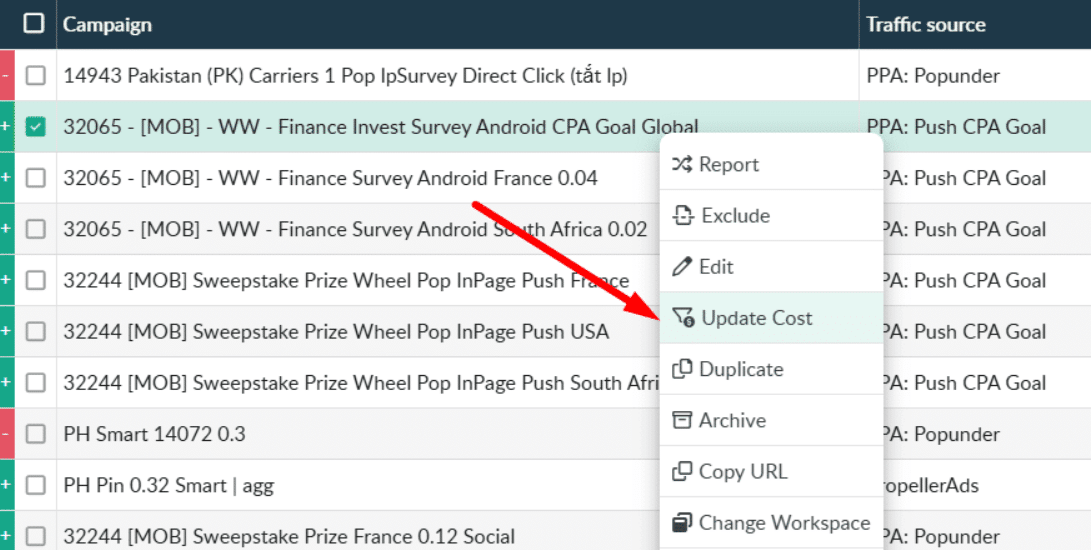Viewport: 1091px width, 550px height.
Task: Collapse the red minus beside PH Smart 14072
Action: (x=6, y=434)
